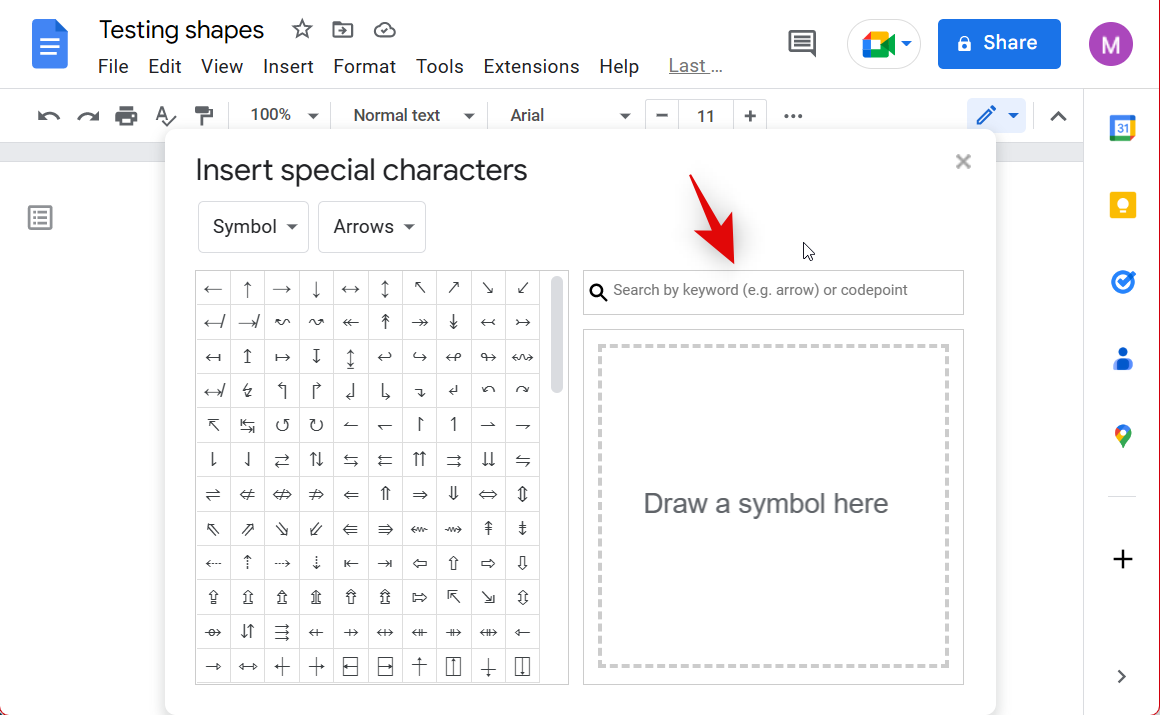Viewport: 1160px width, 715px height.
Task: Click the Testing shapes title
Action: click(x=181, y=30)
